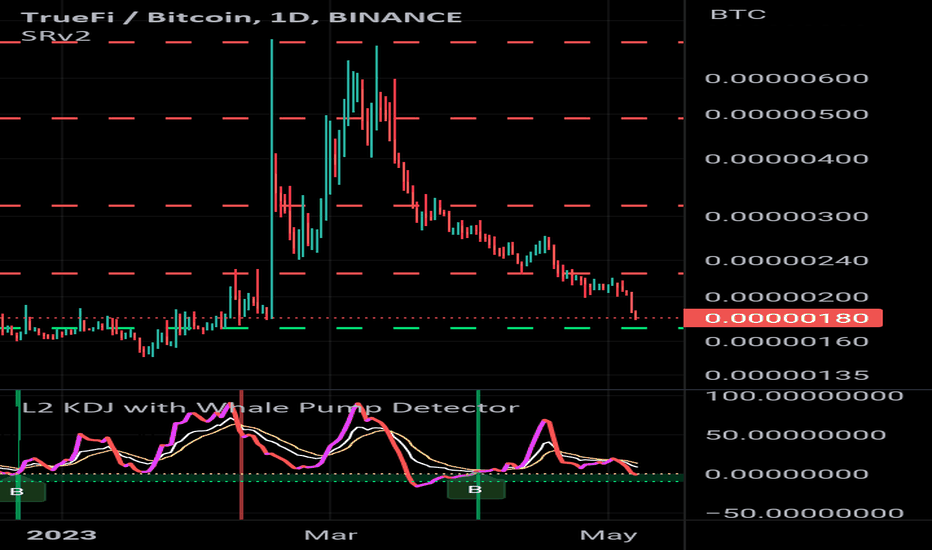Click the 50.00000000 indicator scale value

coord(795,435)
